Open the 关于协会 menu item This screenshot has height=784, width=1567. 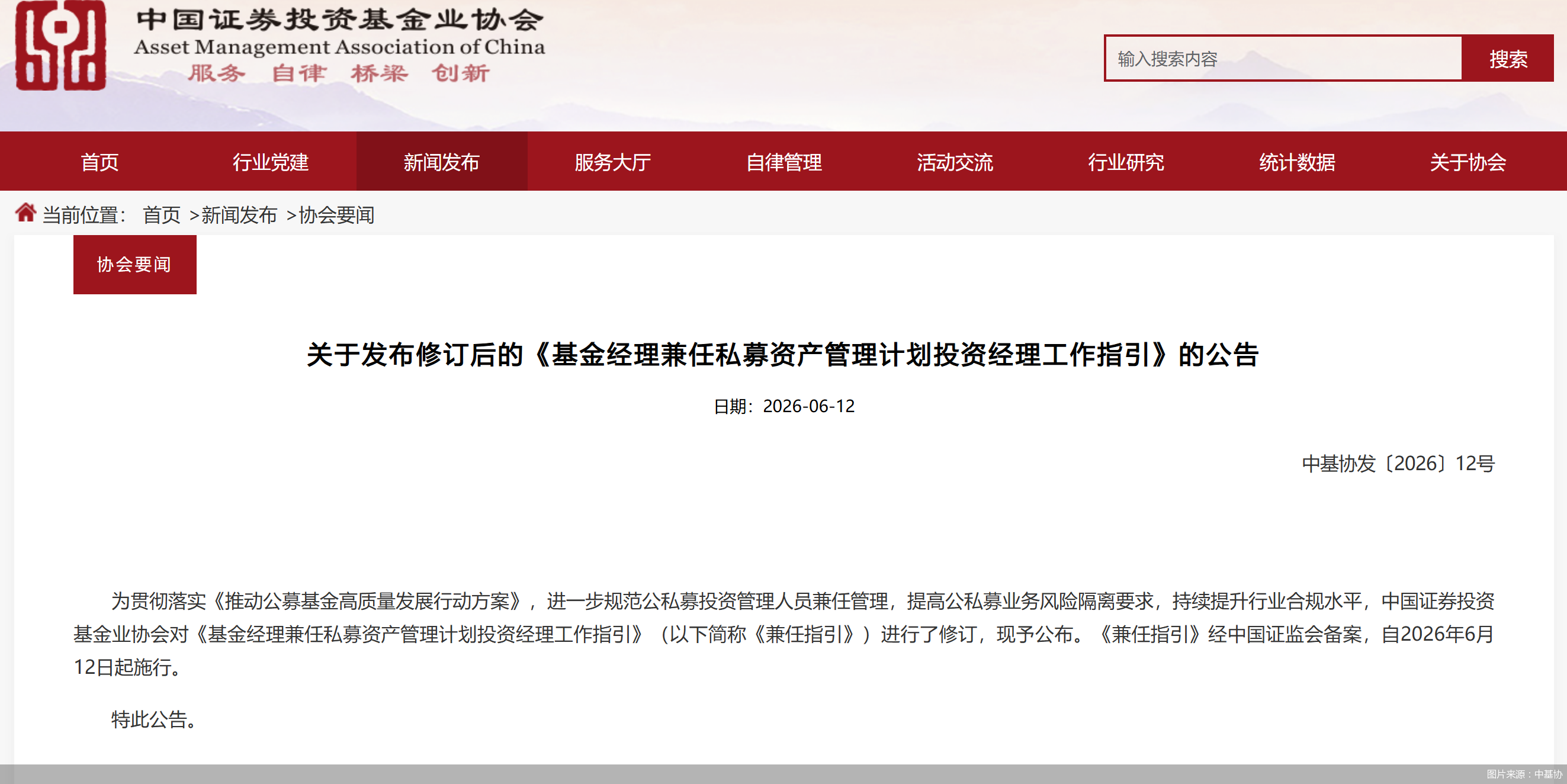(1468, 162)
